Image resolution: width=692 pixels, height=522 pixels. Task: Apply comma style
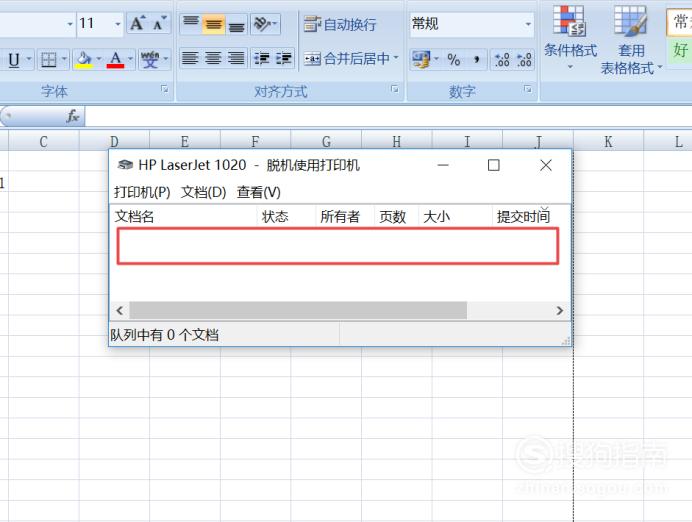pos(476,60)
